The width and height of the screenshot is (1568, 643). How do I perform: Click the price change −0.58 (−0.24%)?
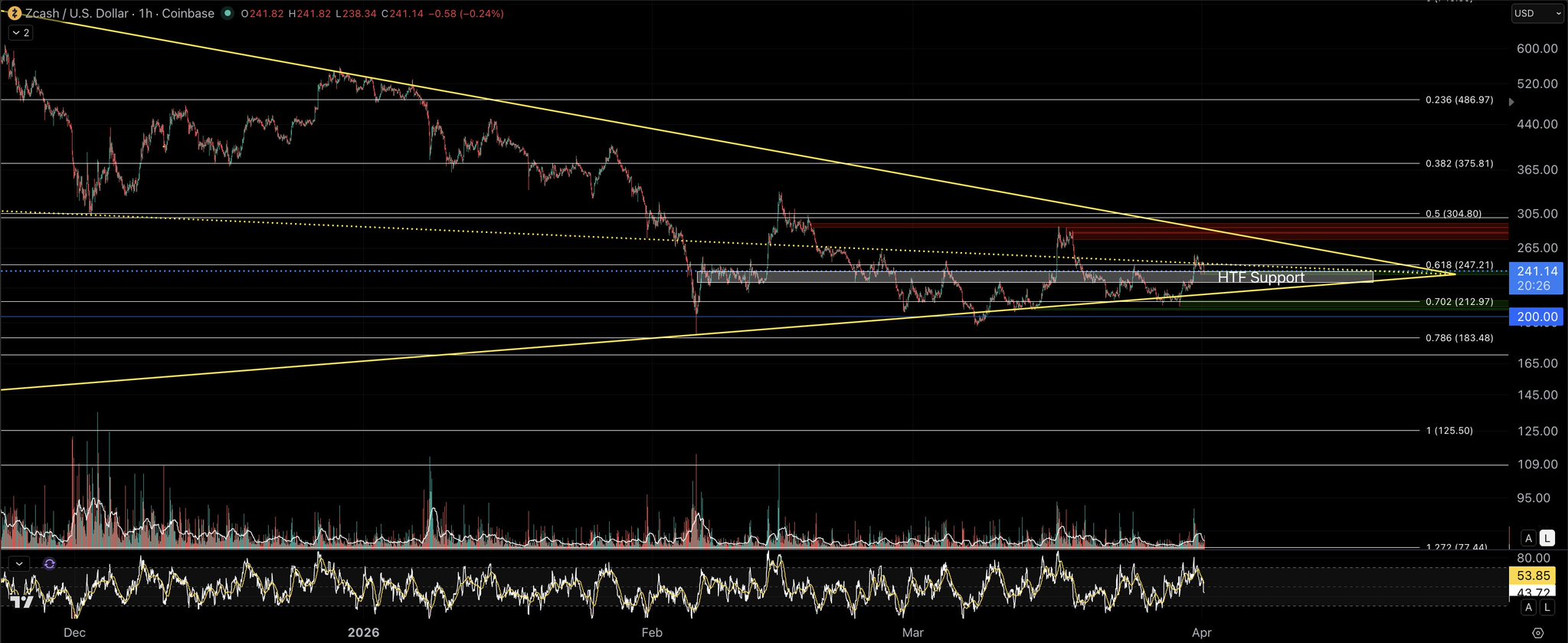[466, 14]
